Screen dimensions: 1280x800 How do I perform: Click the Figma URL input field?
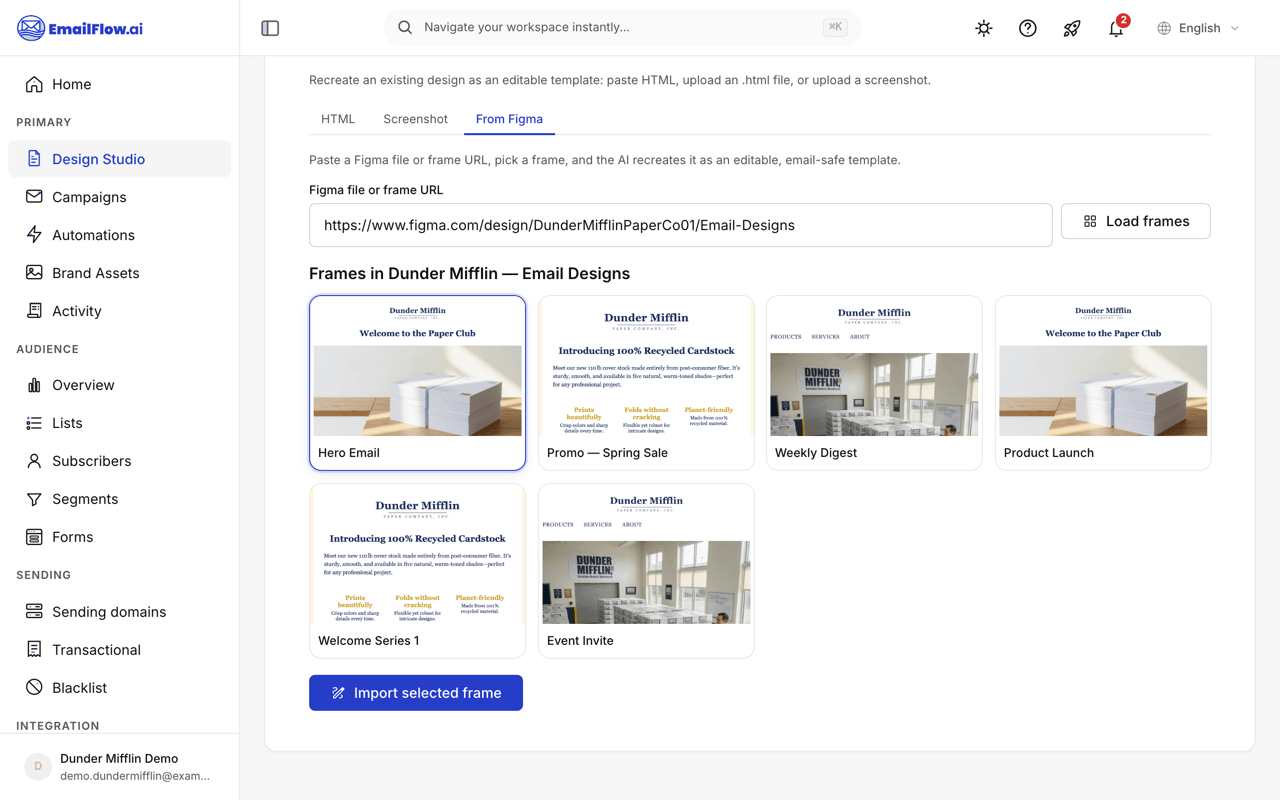coord(681,225)
